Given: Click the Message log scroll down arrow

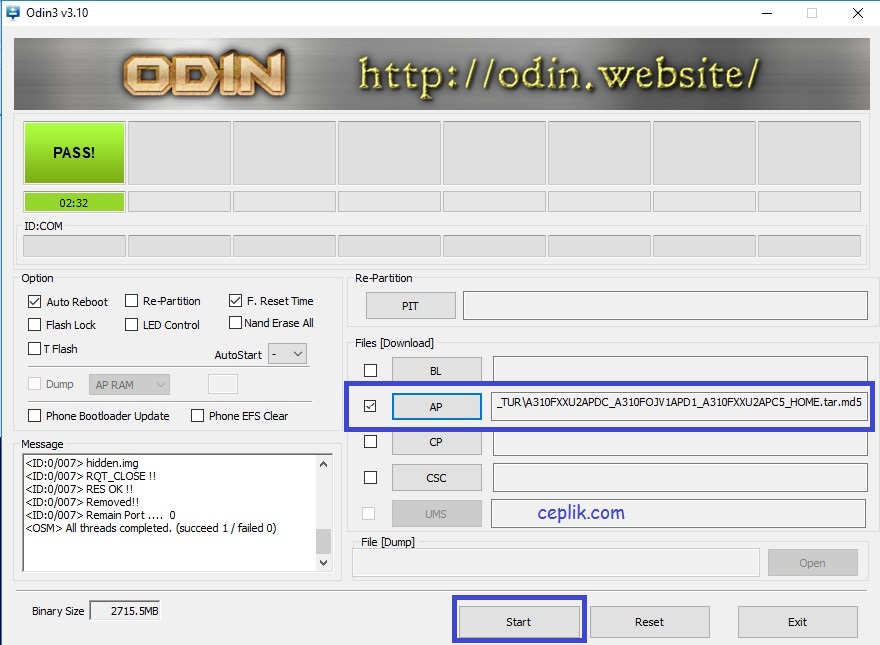Looking at the screenshot, I should 323,562.
